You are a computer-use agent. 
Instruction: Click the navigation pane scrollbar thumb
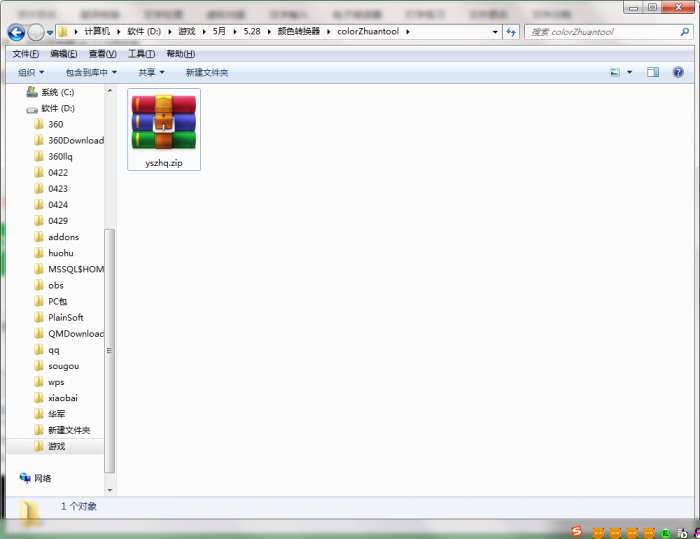[x=109, y=351]
